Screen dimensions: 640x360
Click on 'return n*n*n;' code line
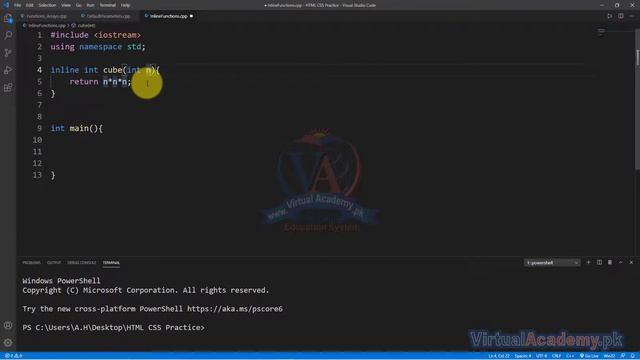tap(100, 82)
